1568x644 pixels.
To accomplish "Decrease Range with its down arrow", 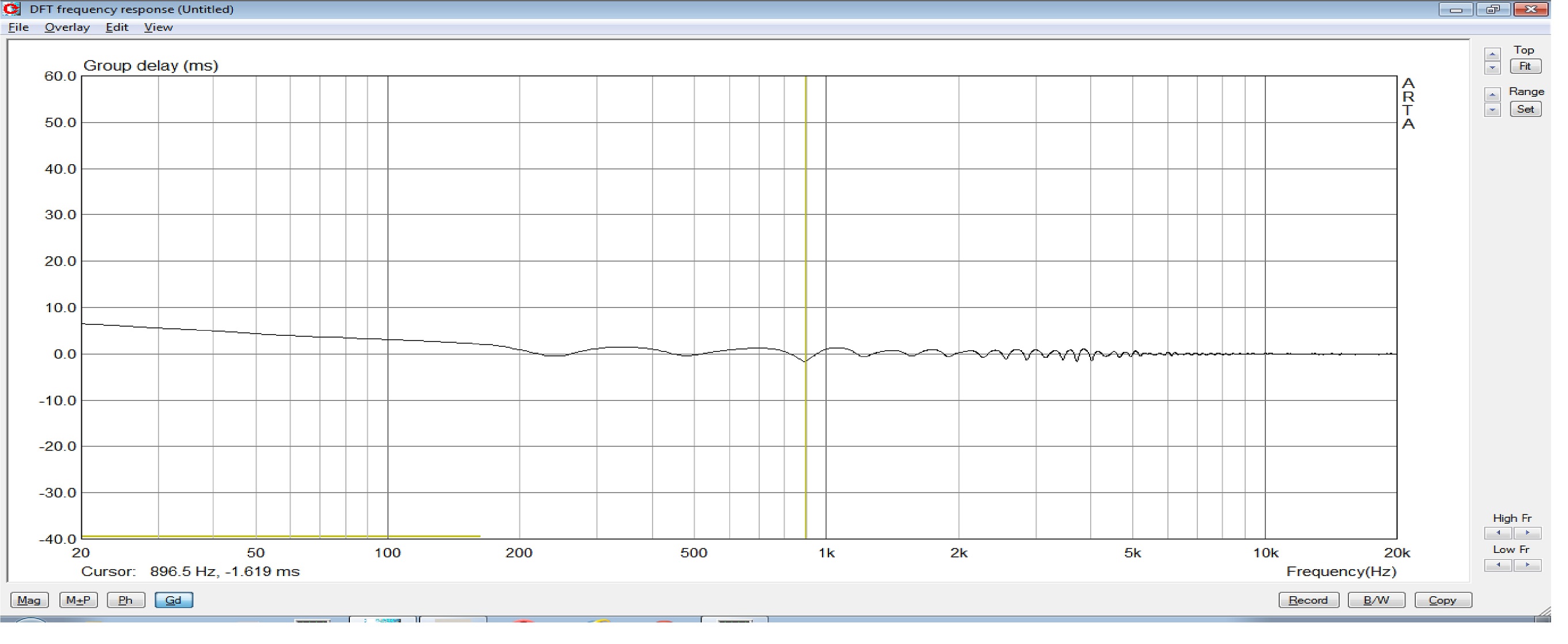I will (1492, 110).
